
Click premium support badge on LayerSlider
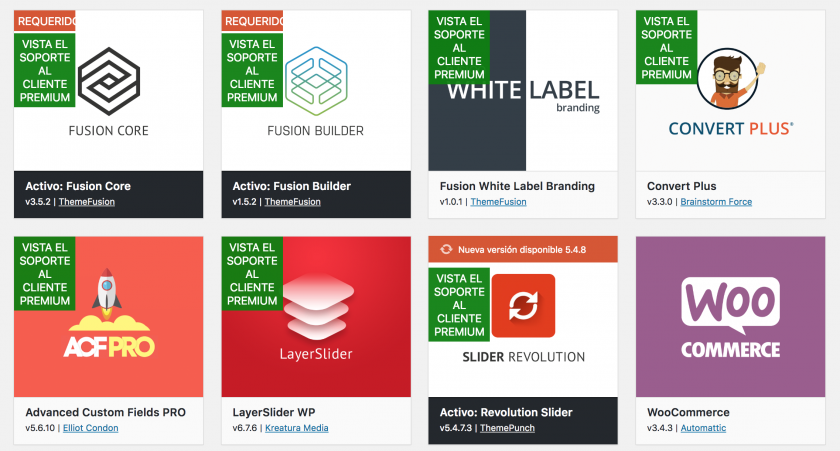point(252,274)
